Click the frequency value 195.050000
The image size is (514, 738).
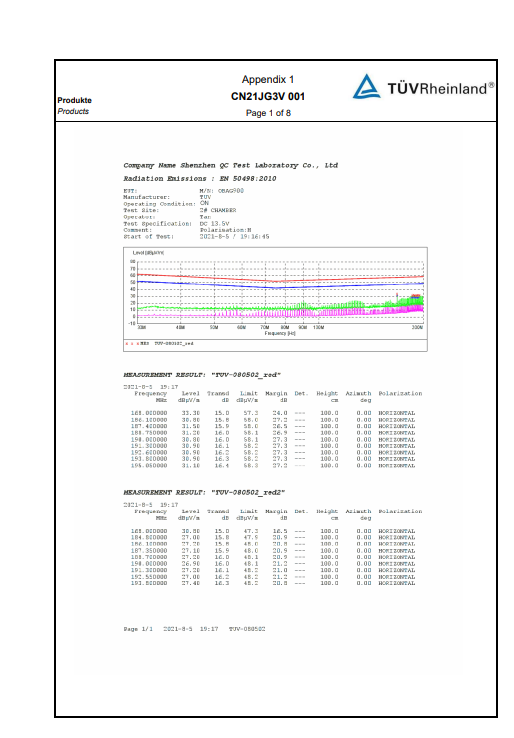149,465
